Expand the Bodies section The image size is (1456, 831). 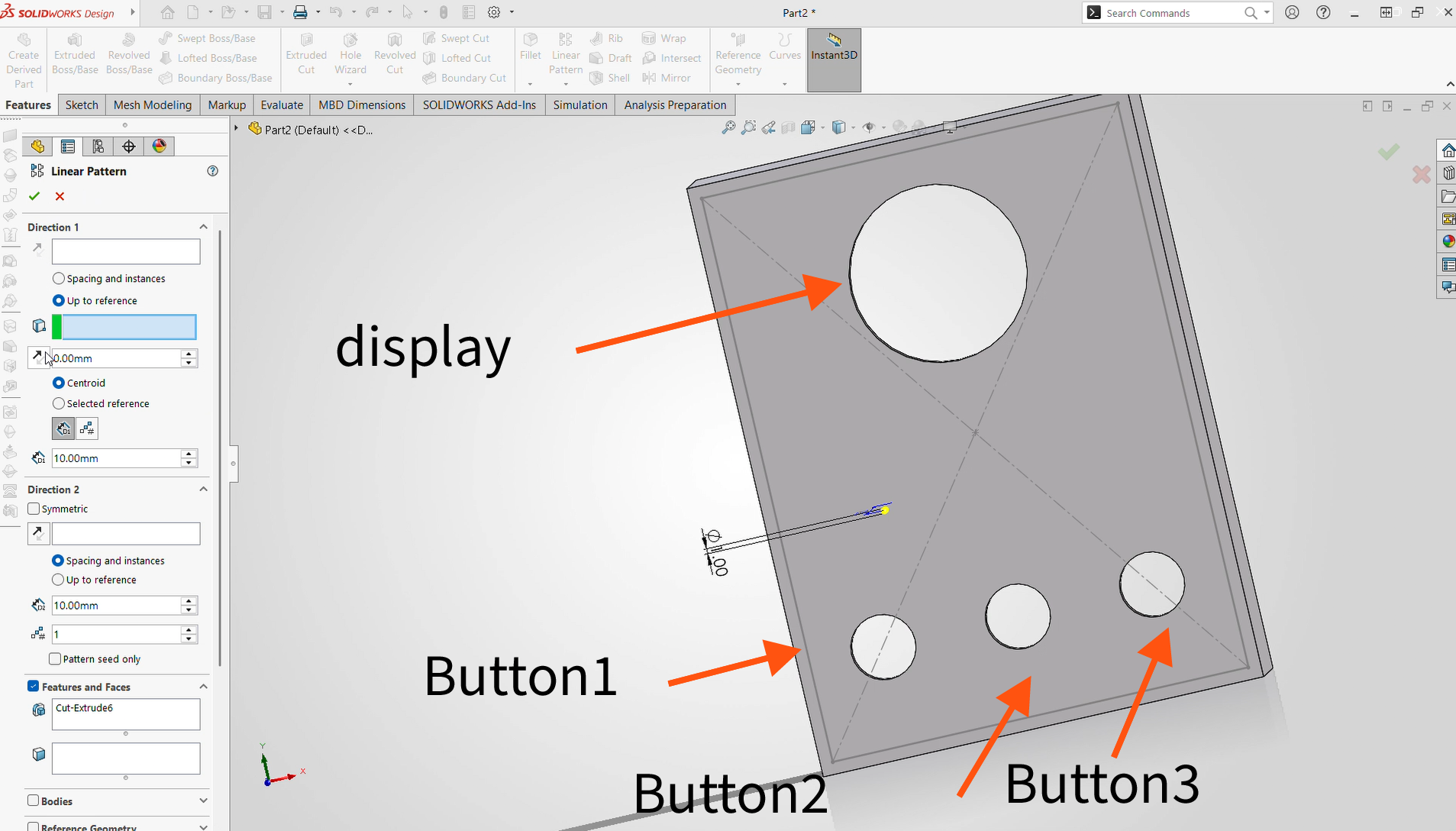(x=203, y=801)
